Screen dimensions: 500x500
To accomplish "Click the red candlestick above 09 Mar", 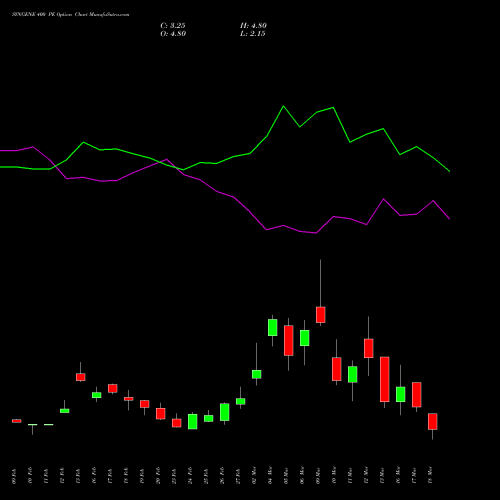I will [x=321, y=315].
